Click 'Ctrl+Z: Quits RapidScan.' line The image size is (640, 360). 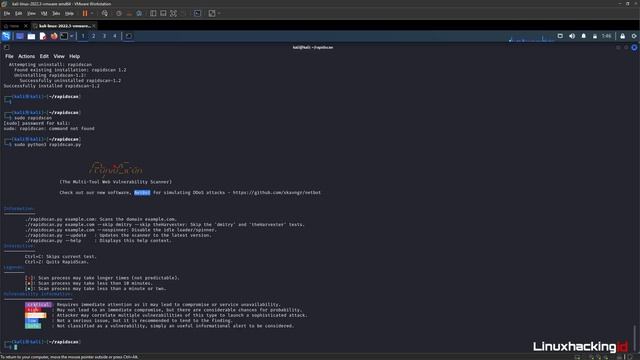tap(56, 262)
